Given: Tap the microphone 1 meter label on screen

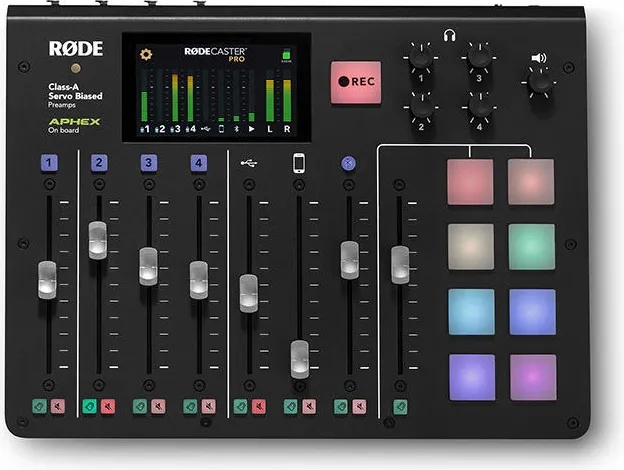Looking at the screenshot, I should coord(145,129).
